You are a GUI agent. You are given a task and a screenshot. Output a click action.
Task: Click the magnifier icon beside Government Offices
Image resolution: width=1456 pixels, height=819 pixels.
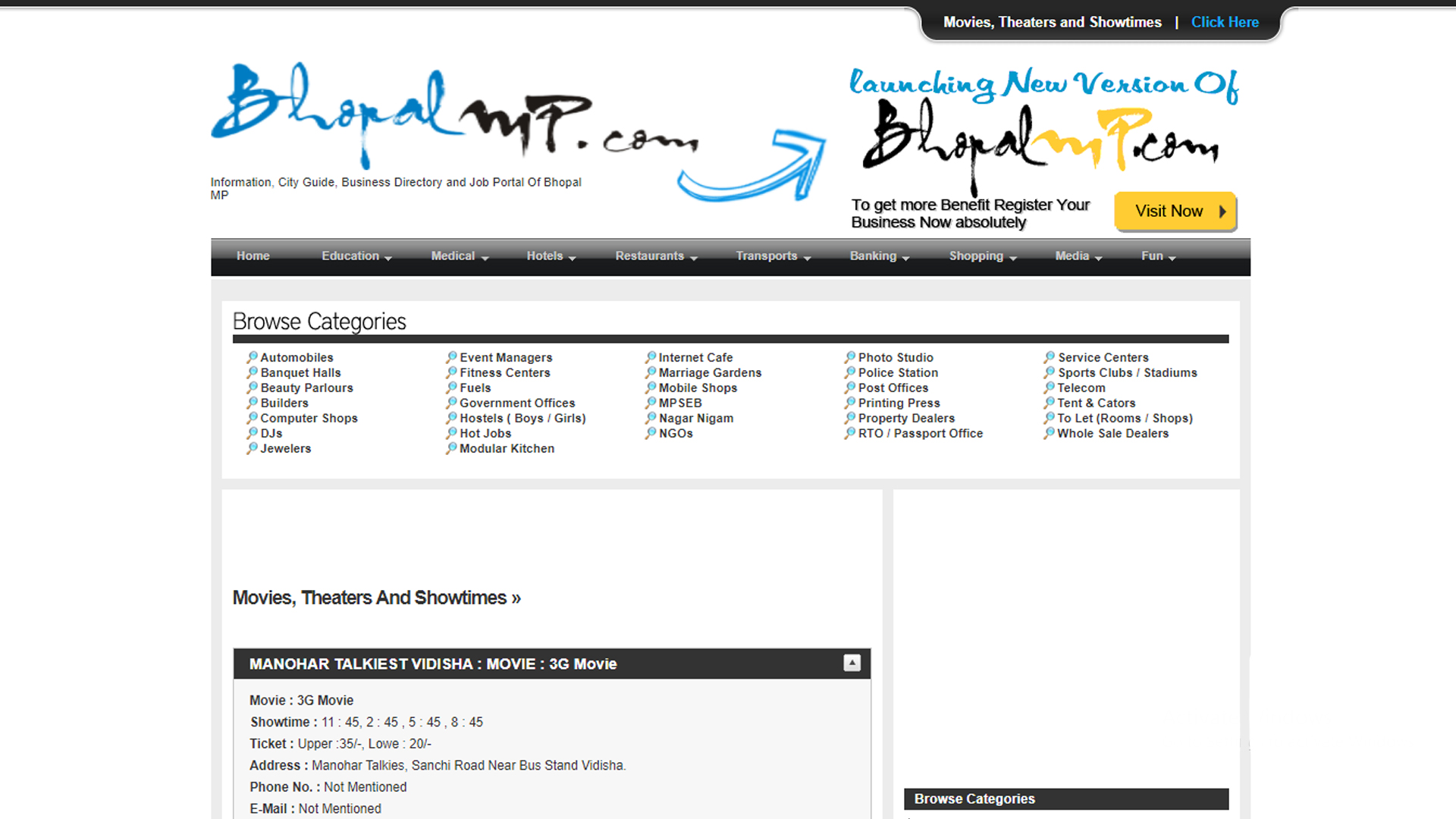point(451,403)
